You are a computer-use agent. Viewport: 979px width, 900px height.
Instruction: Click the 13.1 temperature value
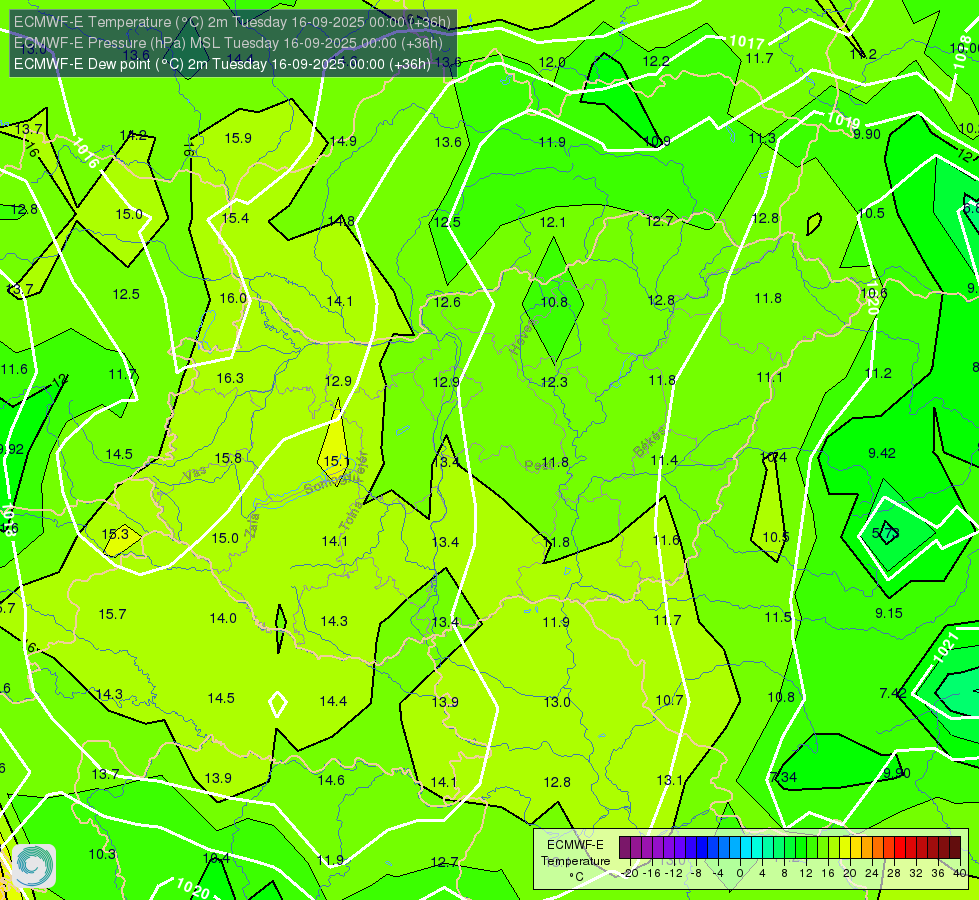[669, 779]
